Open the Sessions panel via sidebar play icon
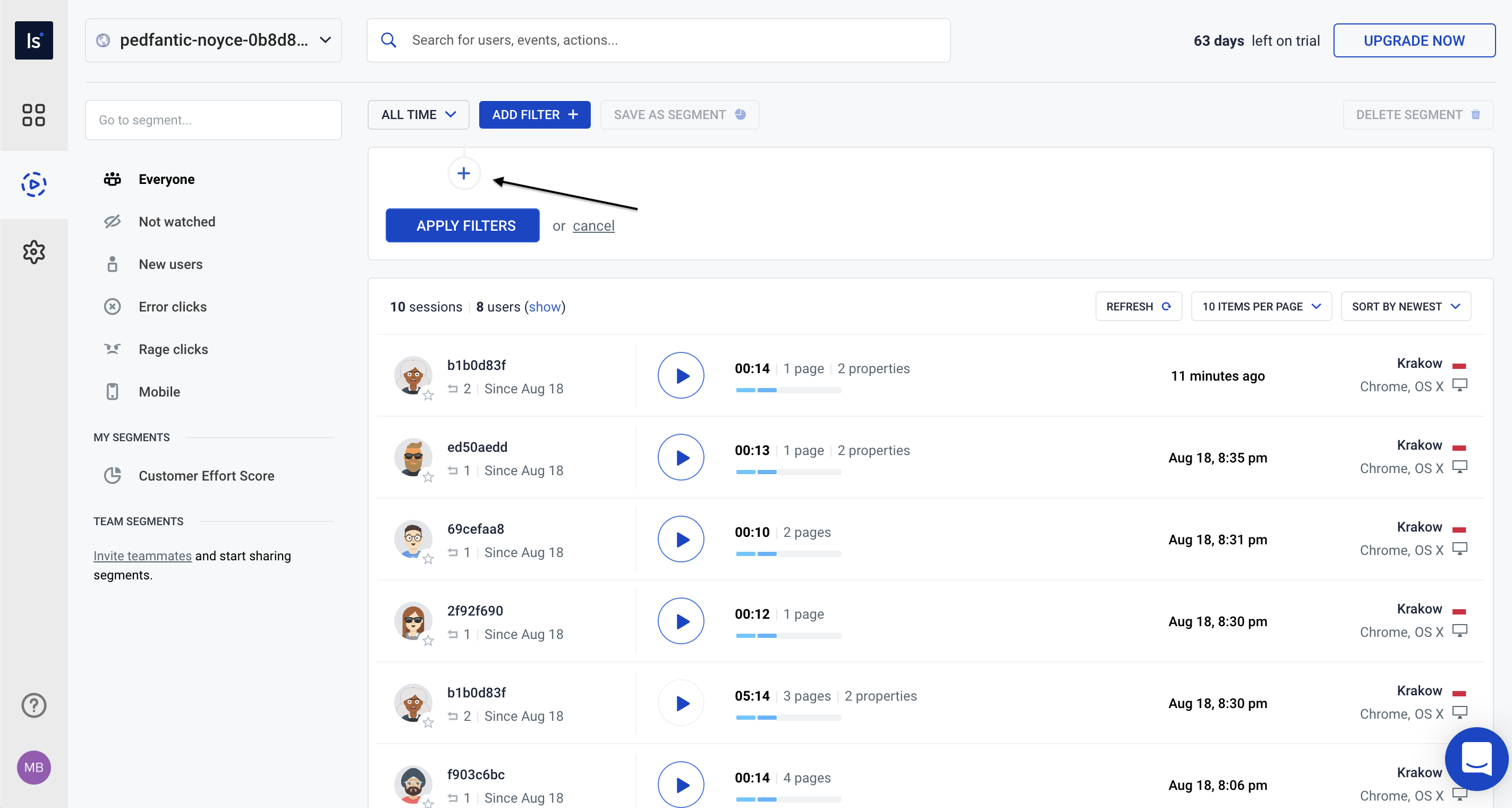Screen dimensions: 1512x808 click(33, 184)
